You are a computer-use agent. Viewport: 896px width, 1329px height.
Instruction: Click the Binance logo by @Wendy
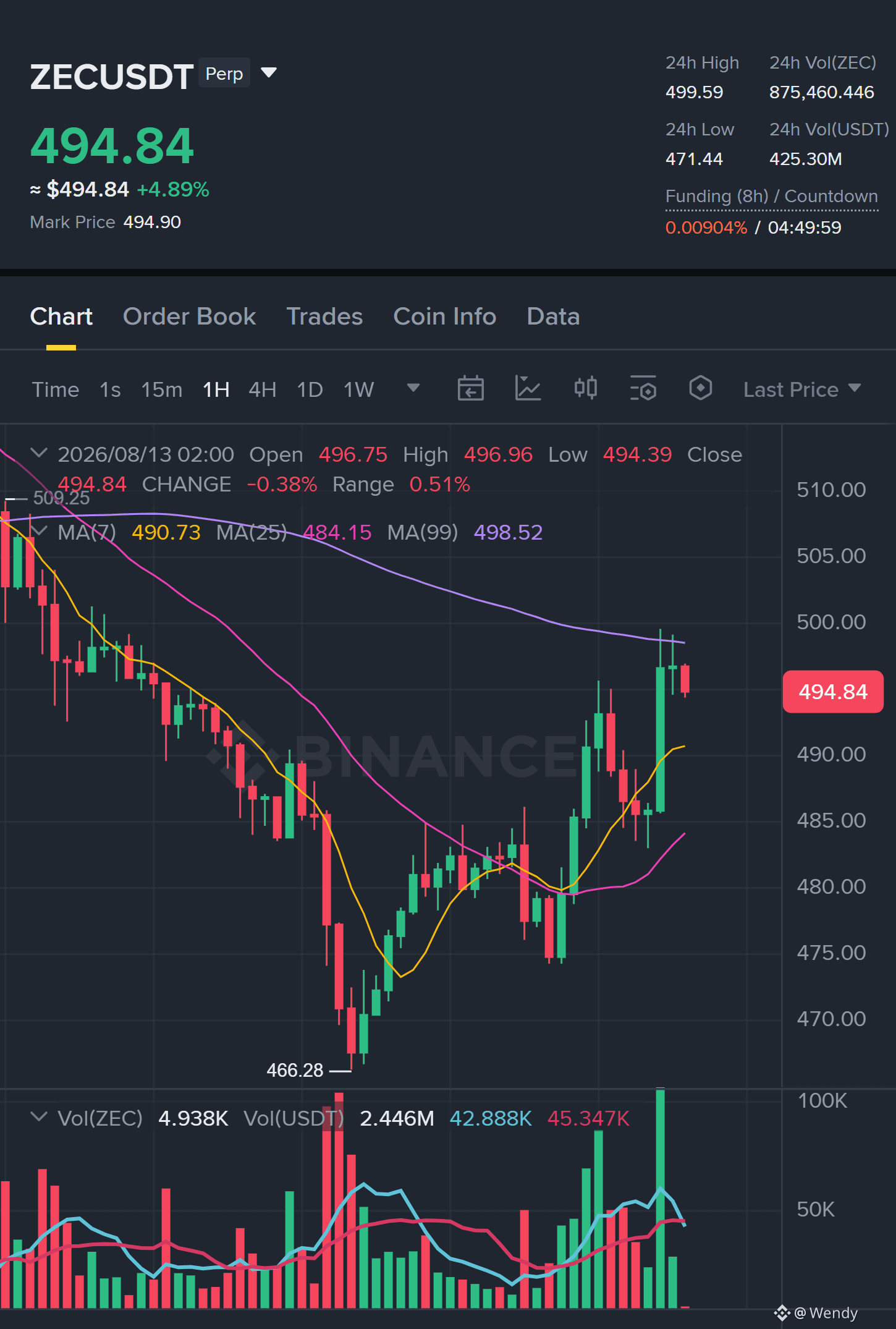[x=782, y=1312]
